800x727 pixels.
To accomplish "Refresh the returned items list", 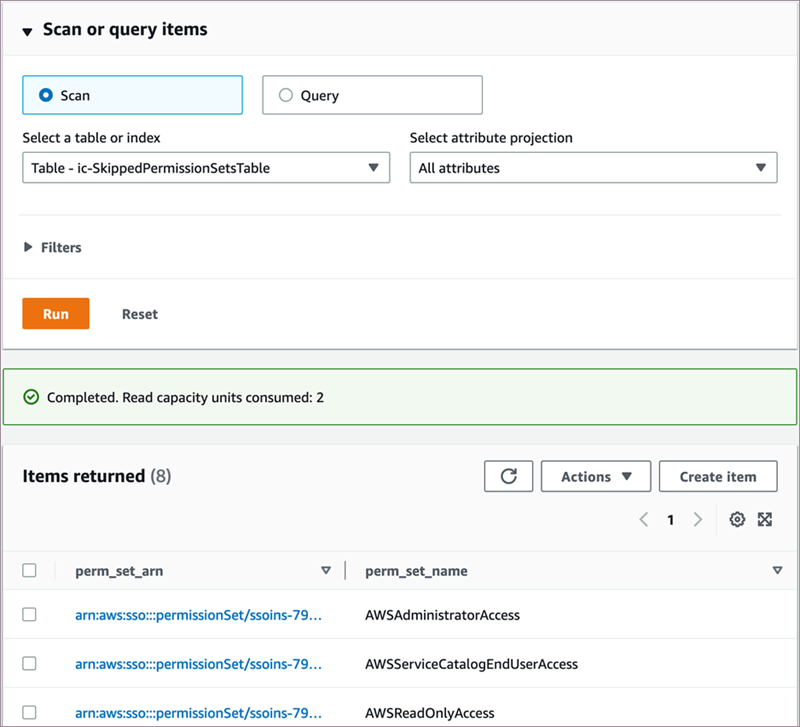I will coord(508,477).
